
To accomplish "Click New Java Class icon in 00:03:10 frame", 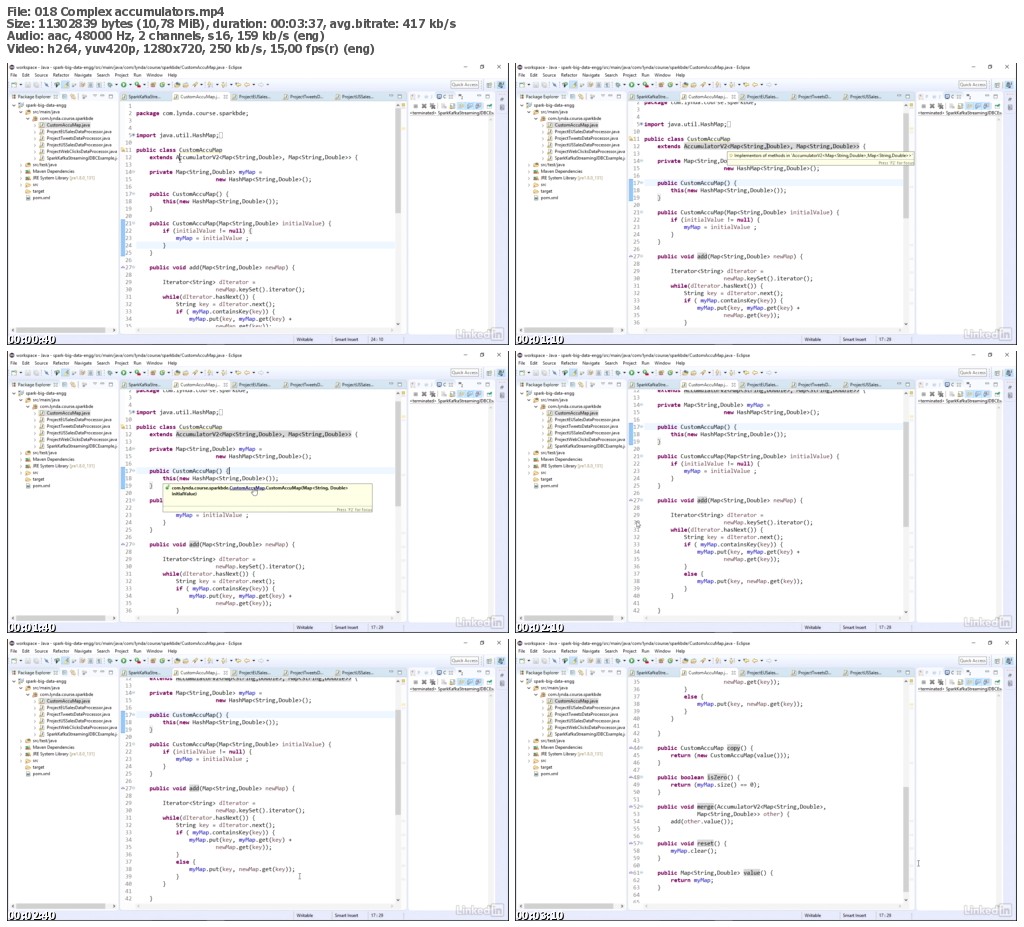I will click(670, 660).
